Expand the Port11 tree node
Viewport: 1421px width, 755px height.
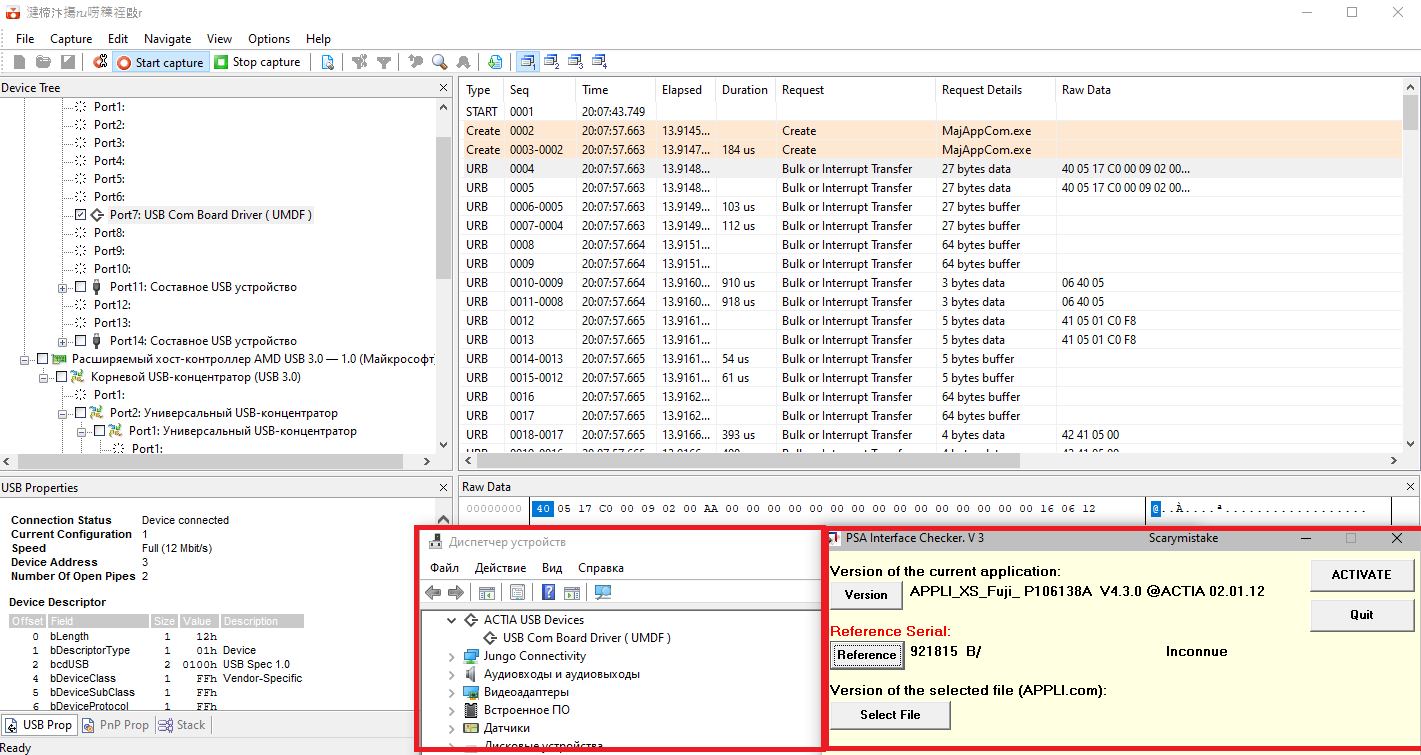pyautogui.click(x=62, y=288)
